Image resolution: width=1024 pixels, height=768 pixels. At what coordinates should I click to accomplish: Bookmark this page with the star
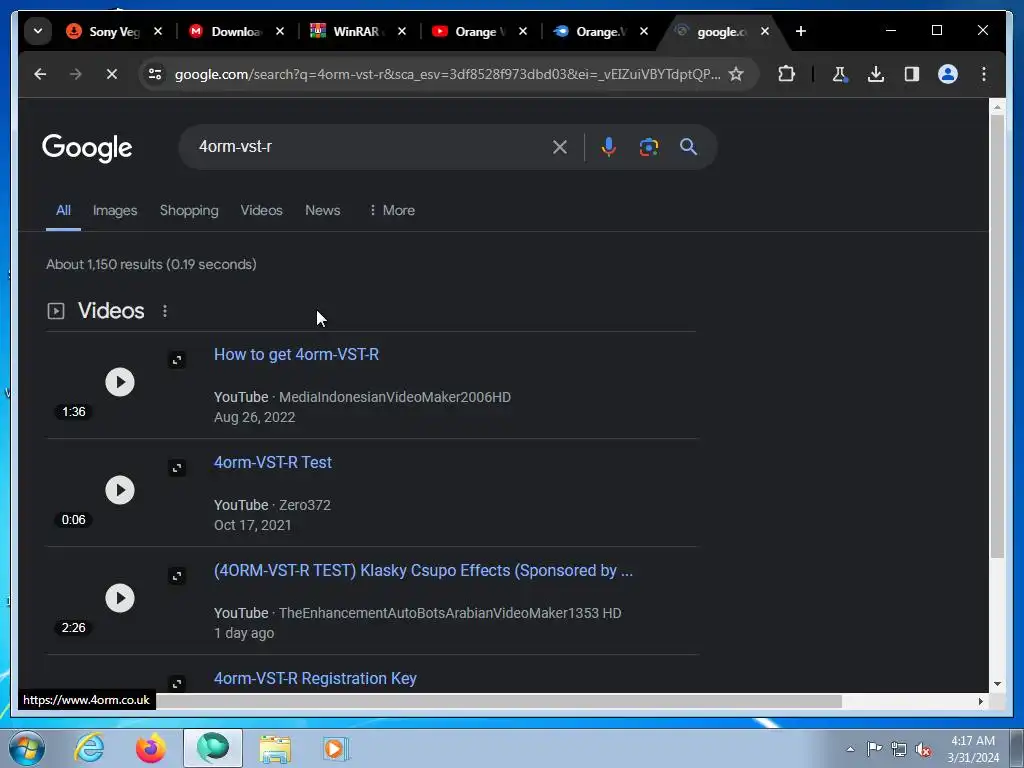tap(736, 74)
